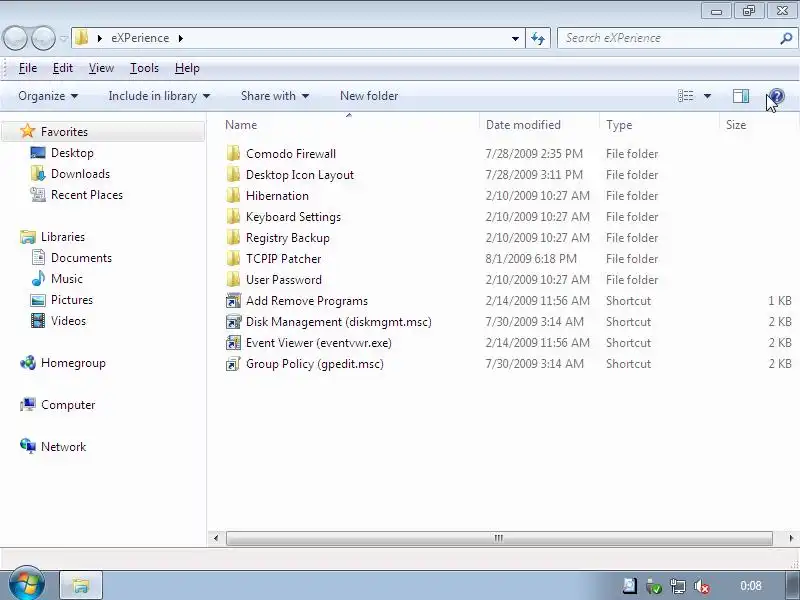Click the change view icon
This screenshot has height=600, width=800.
tap(685, 96)
